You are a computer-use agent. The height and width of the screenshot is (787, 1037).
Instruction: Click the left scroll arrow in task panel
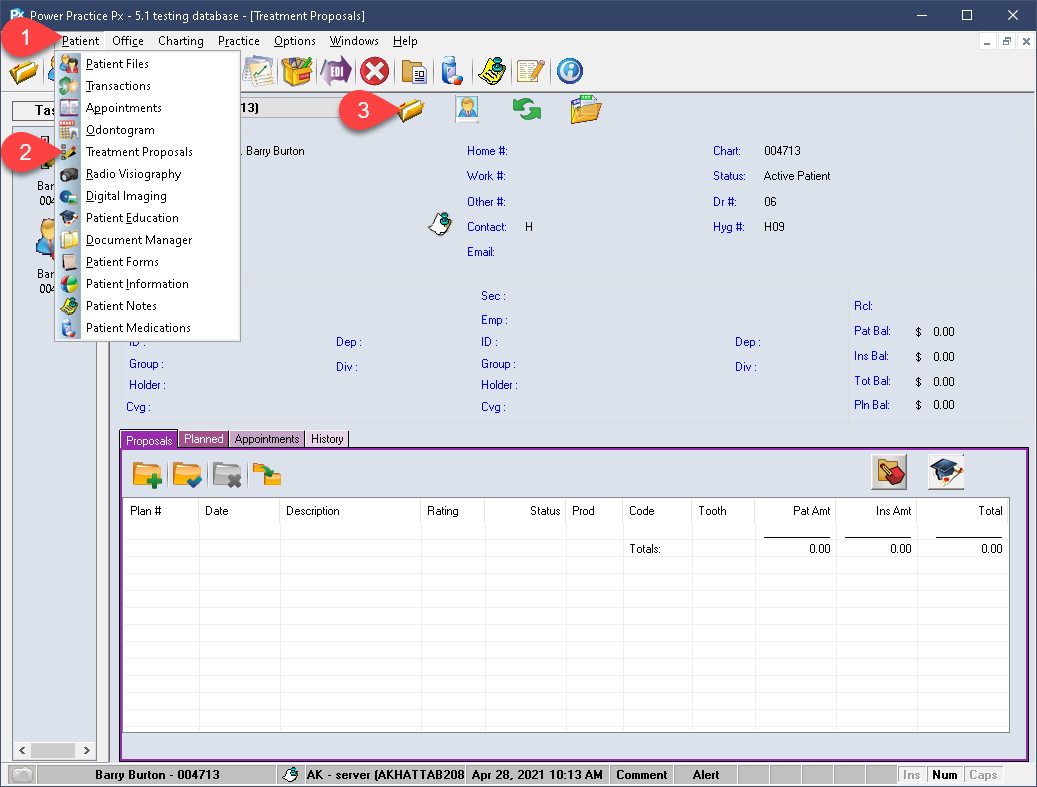pyautogui.click(x=22, y=750)
